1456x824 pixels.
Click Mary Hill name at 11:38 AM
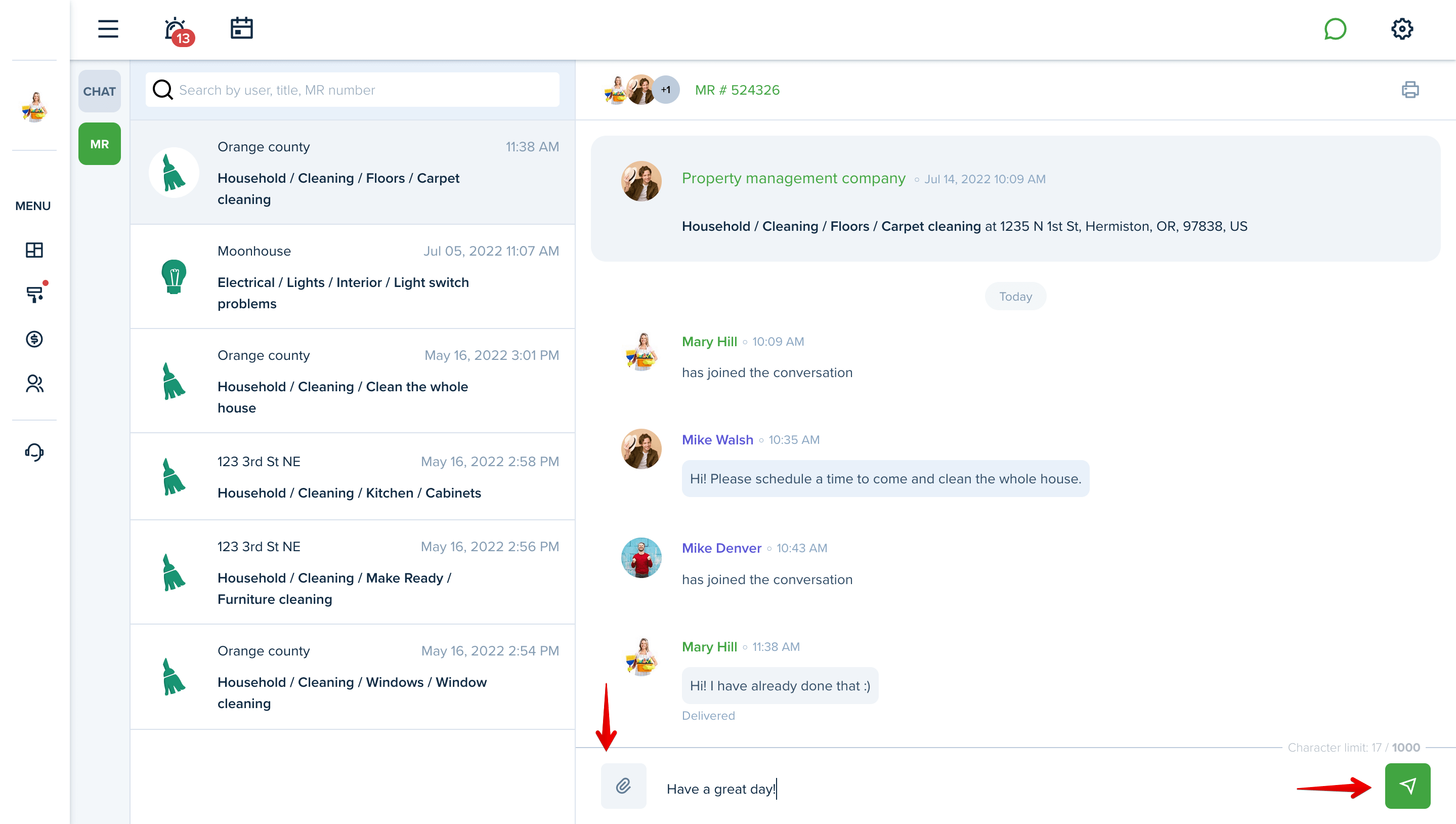pos(709,646)
